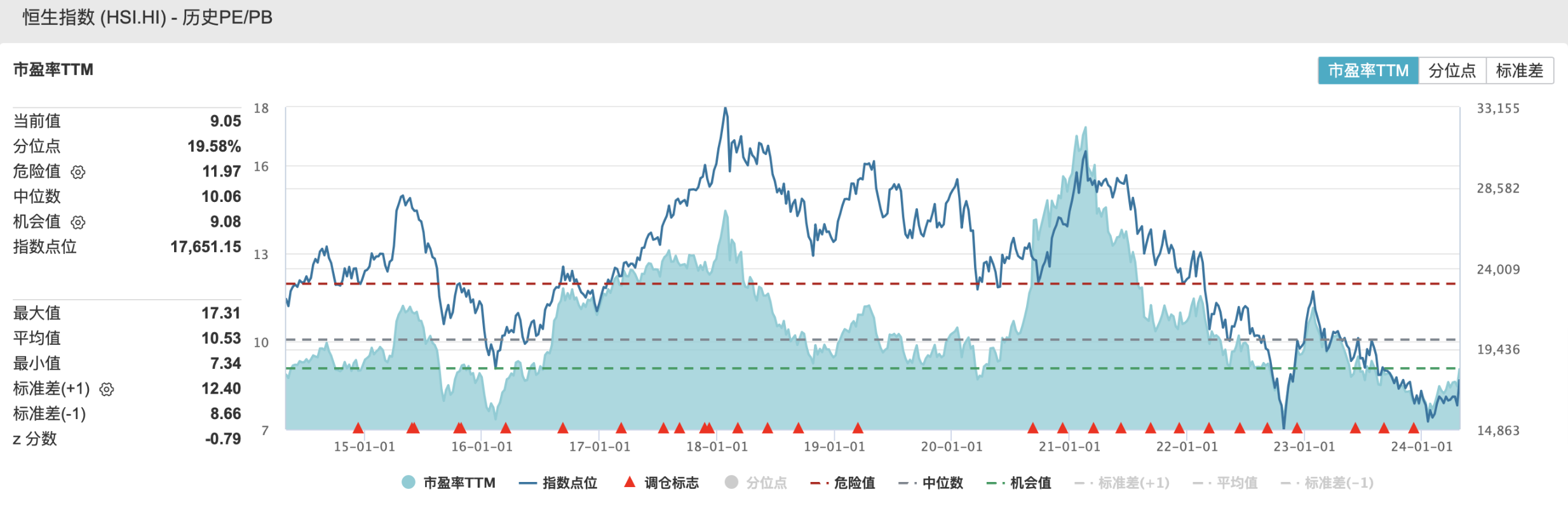Select the 市盈率TTM tab button

(x=1368, y=70)
